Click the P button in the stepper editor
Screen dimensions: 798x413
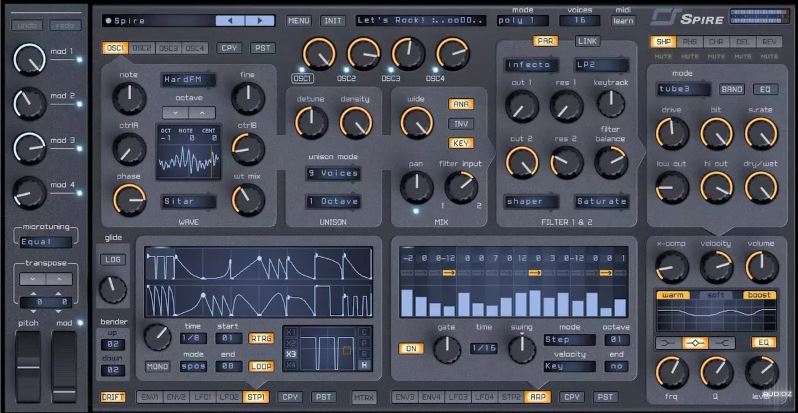coord(365,343)
